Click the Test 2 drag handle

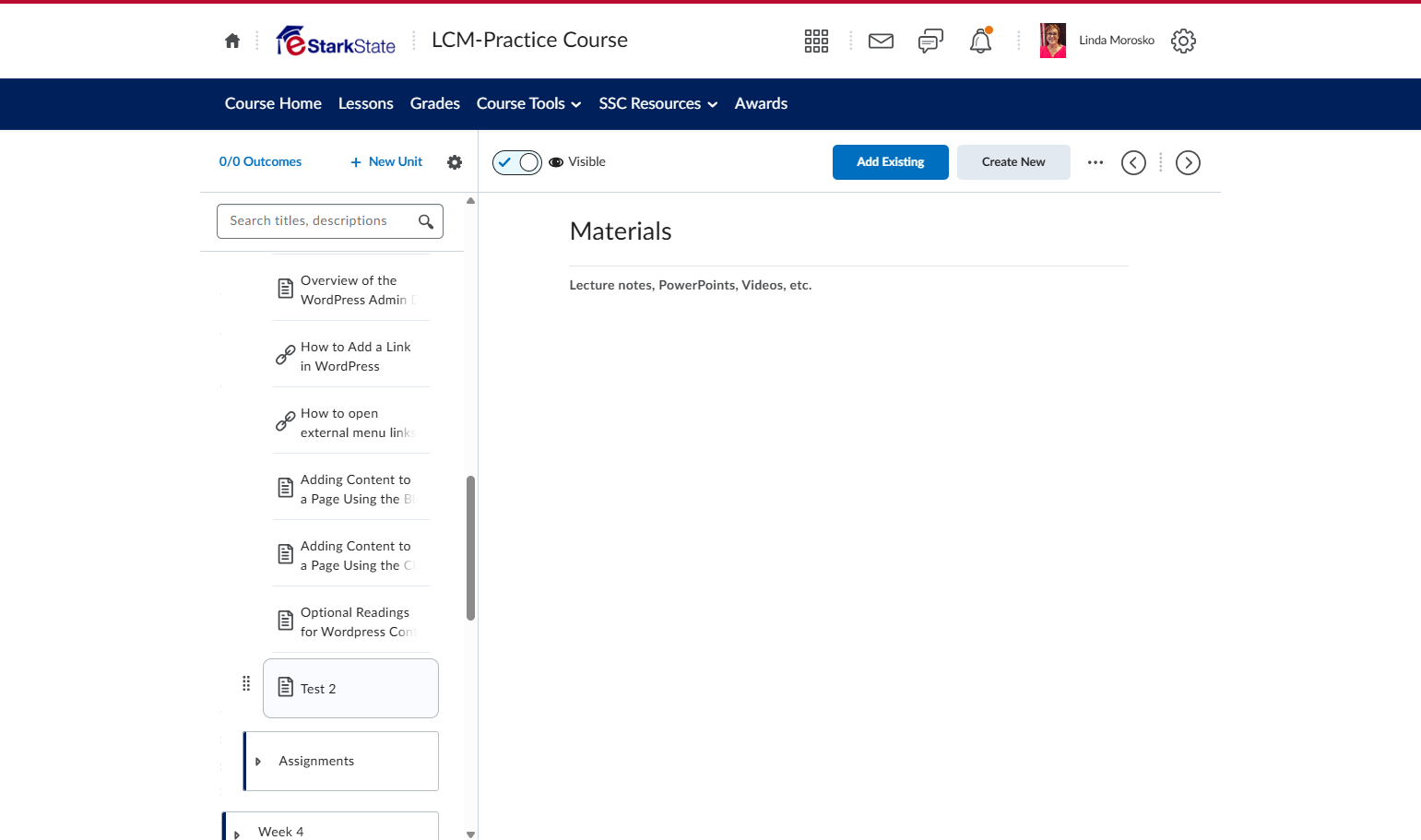[x=246, y=683]
